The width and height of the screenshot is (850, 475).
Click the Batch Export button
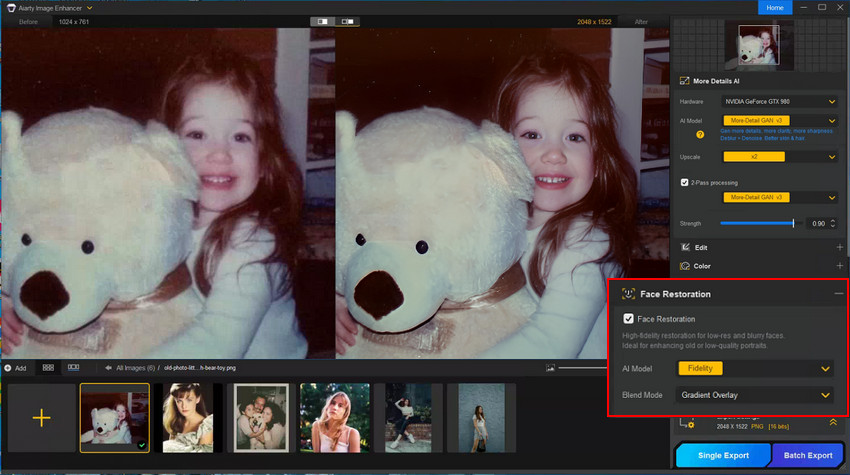pyautogui.click(x=808, y=455)
